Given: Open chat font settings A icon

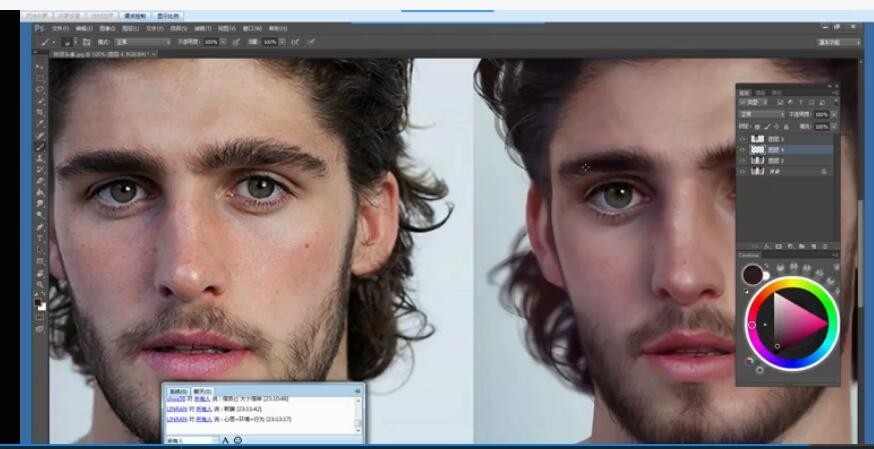Looking at the screenshot, I should 225,441.
